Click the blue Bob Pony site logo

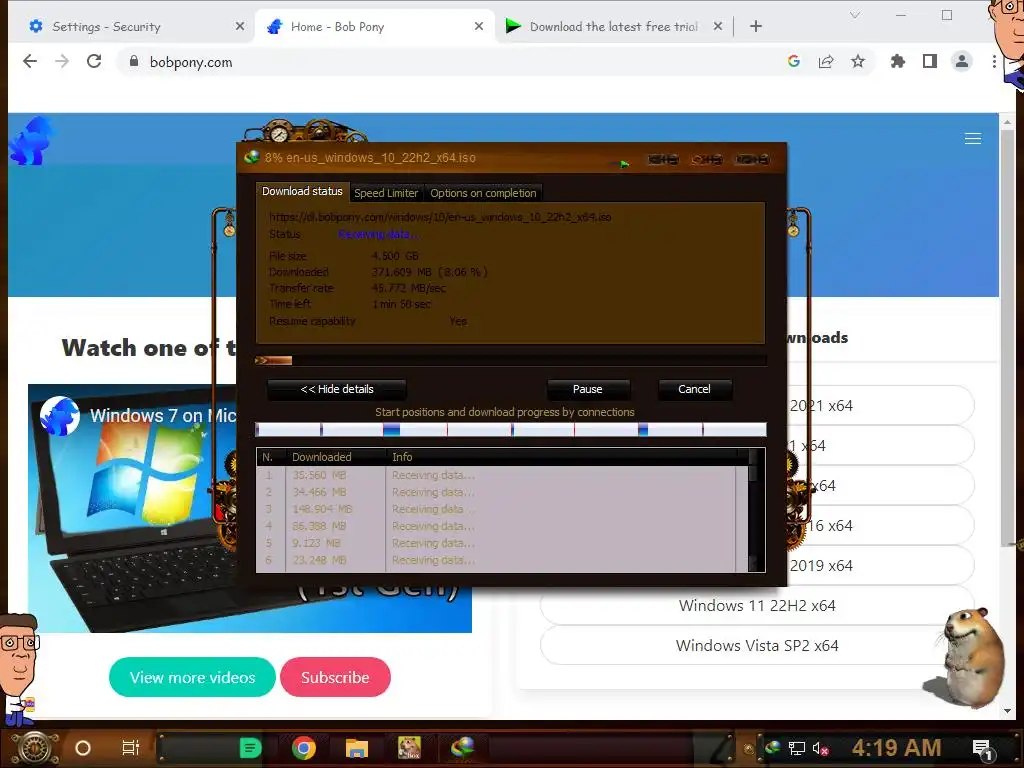tap(32, 140)
